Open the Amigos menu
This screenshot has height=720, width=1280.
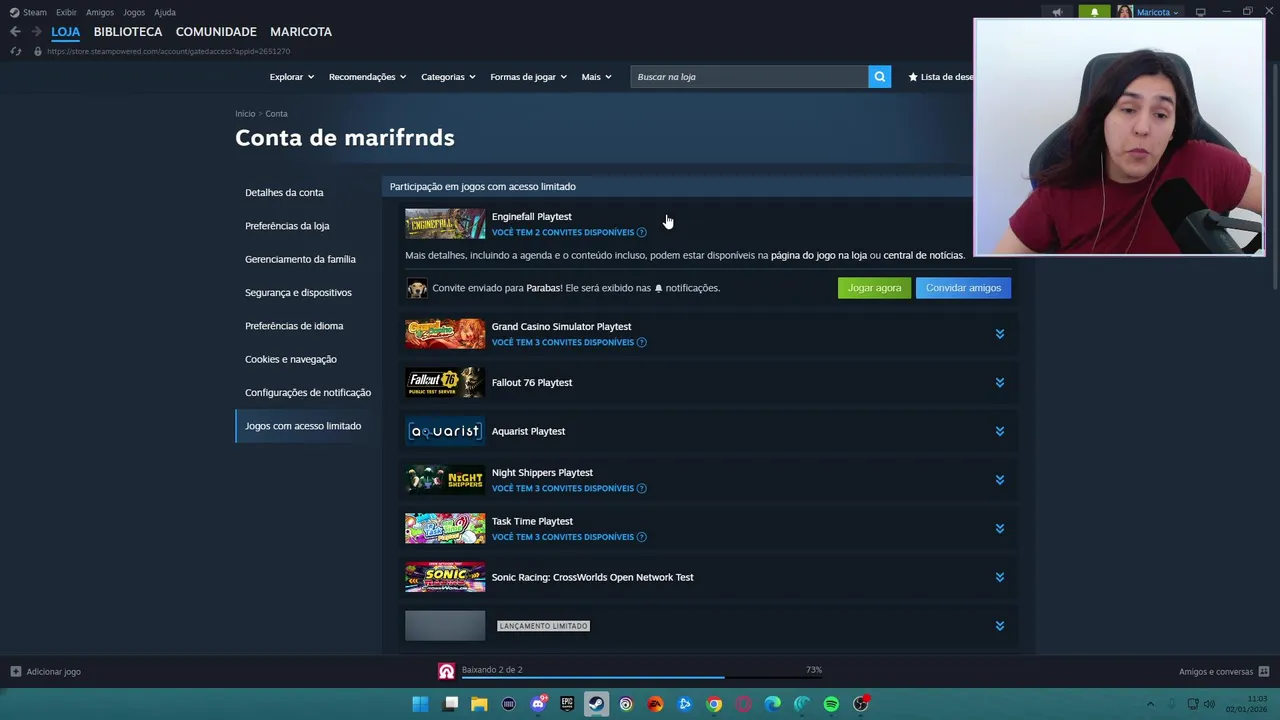[100, 12]
